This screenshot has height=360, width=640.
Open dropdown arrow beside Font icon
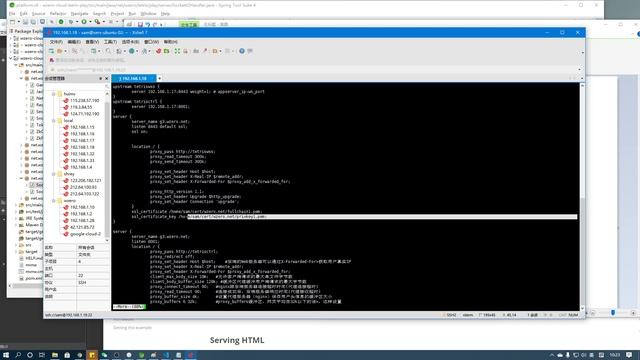click(x=149, y=51)
